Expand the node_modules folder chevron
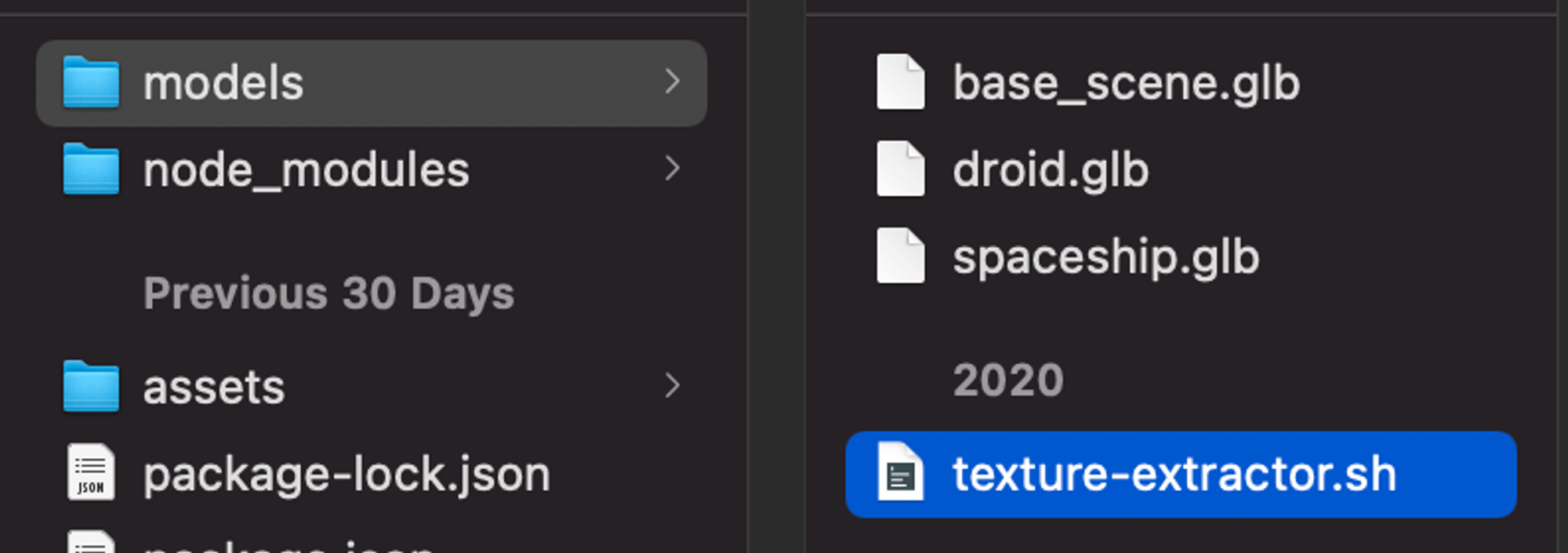The height and width of the screenshot is (553, 1568). click(672, 169)
